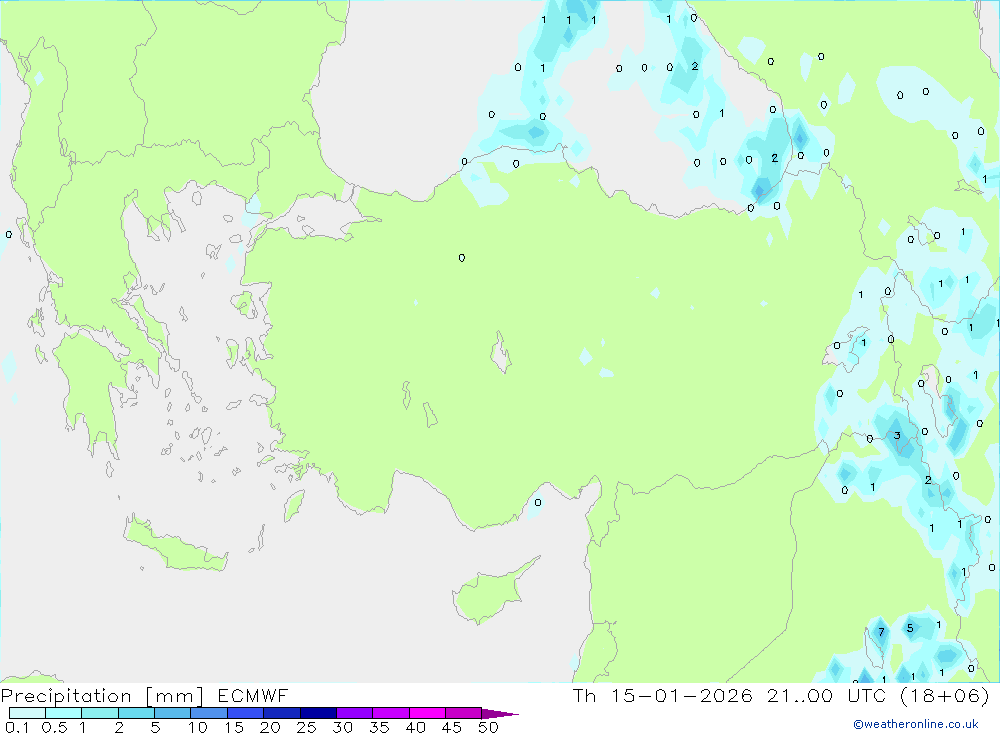Click the 5–10 mm blue legend swatch

coord(172,713)
